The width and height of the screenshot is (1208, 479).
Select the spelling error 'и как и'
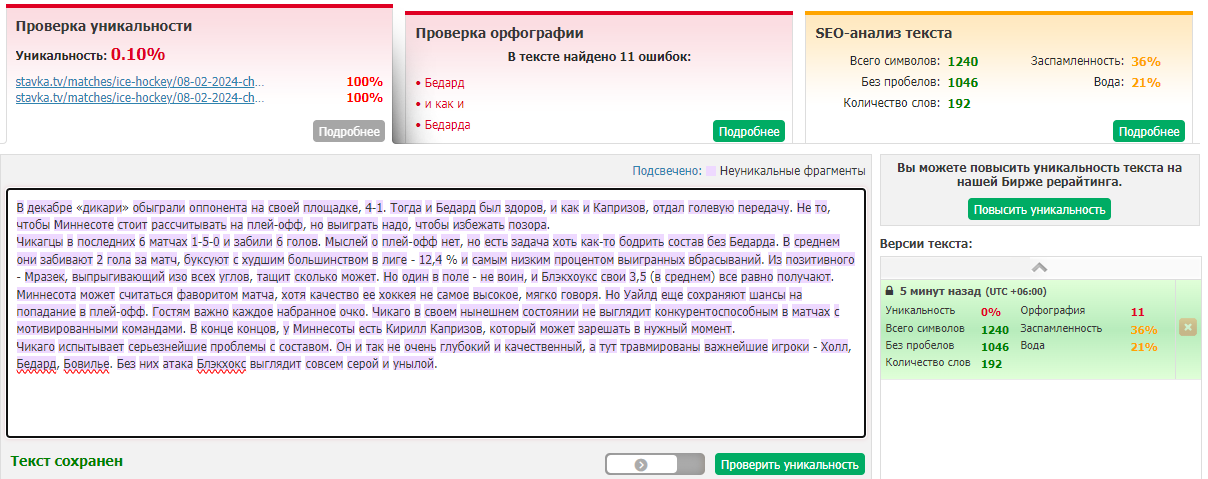click(444, 104)
